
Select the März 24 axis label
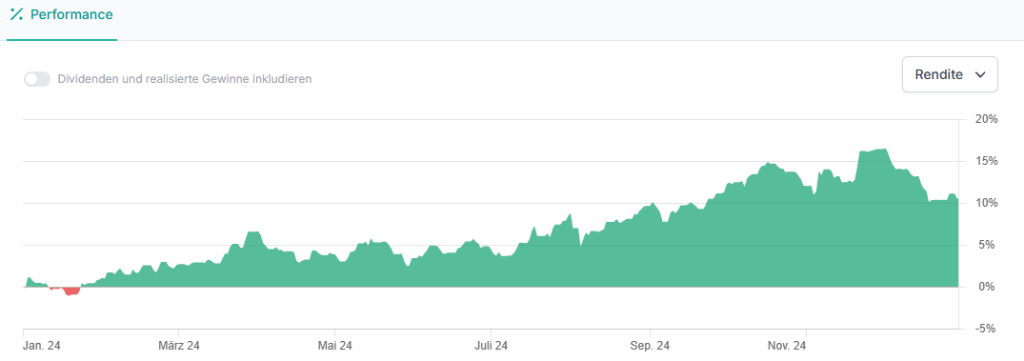pos(179,345)
